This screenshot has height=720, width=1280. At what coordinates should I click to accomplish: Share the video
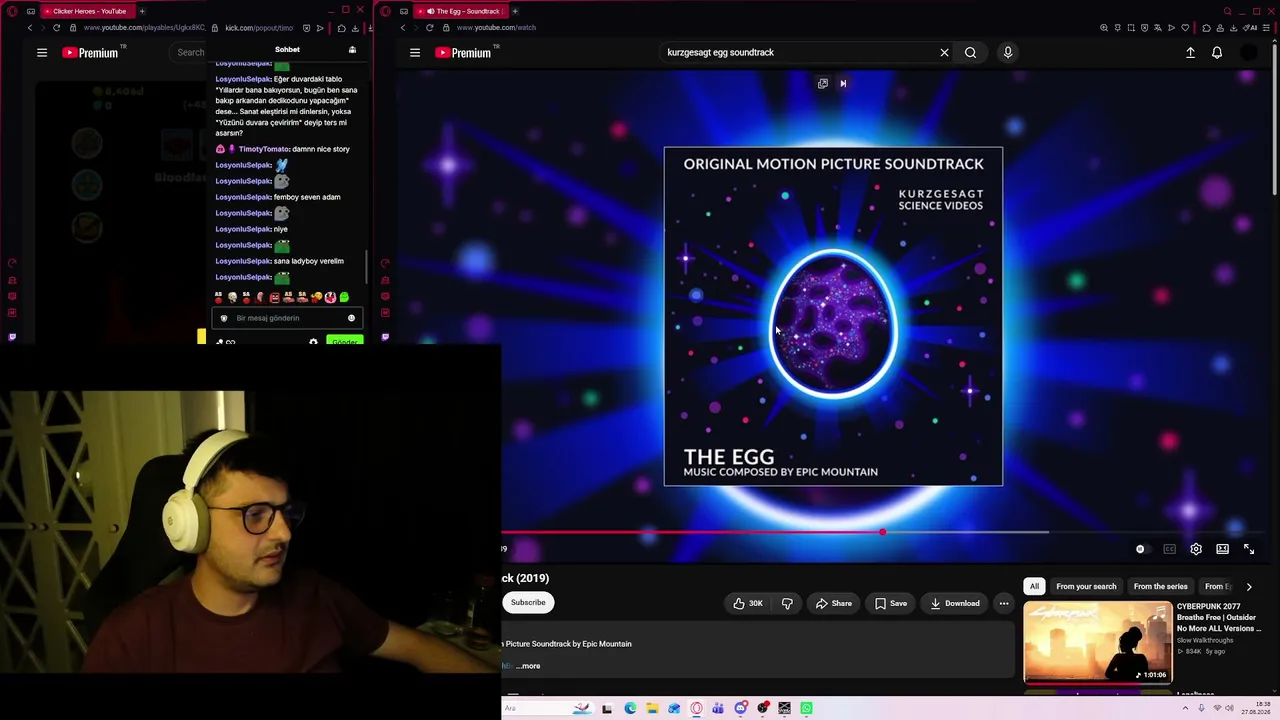click(834, 603)
